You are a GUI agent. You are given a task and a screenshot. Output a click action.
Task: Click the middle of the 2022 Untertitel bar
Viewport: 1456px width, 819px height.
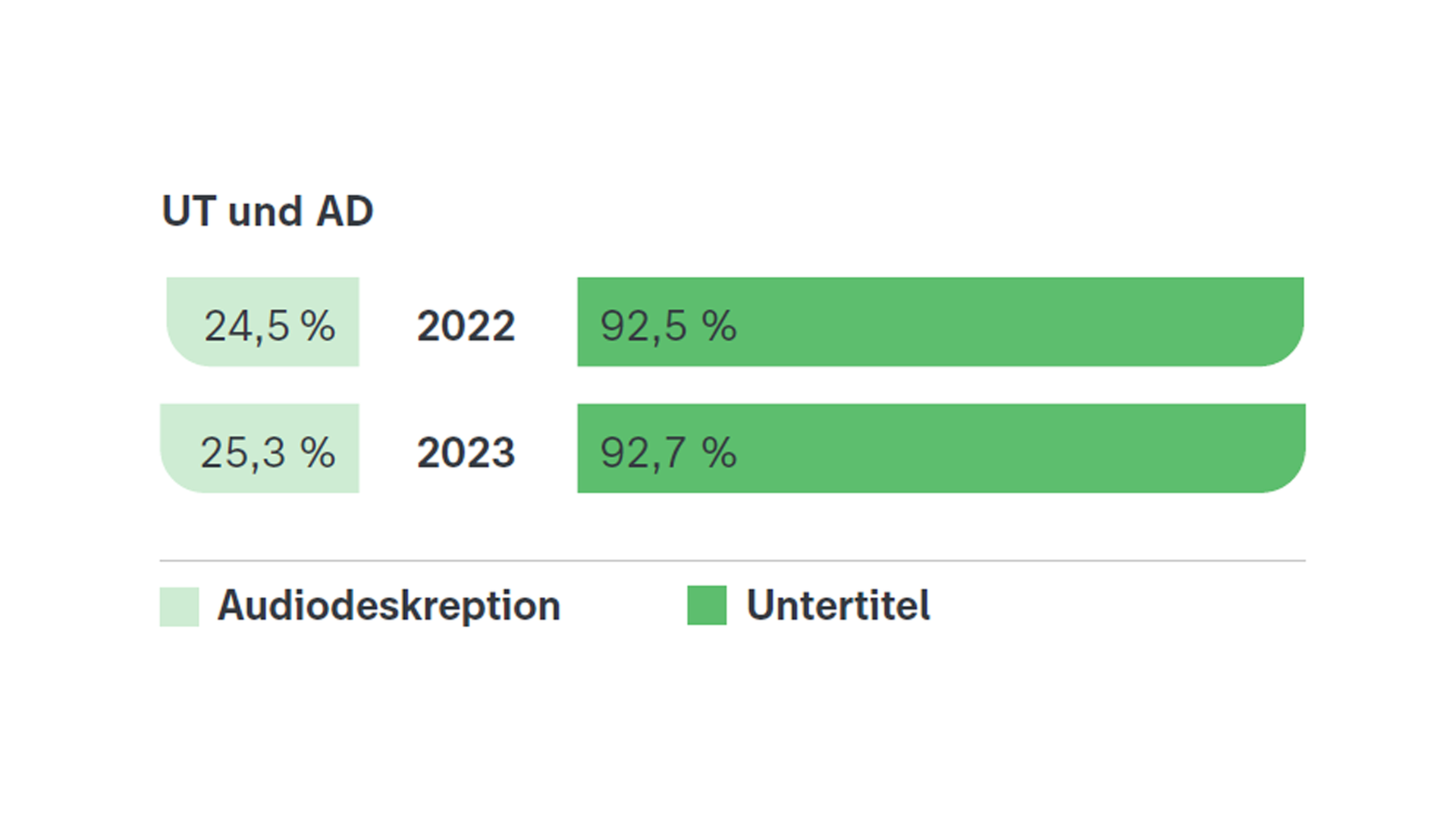940,322
